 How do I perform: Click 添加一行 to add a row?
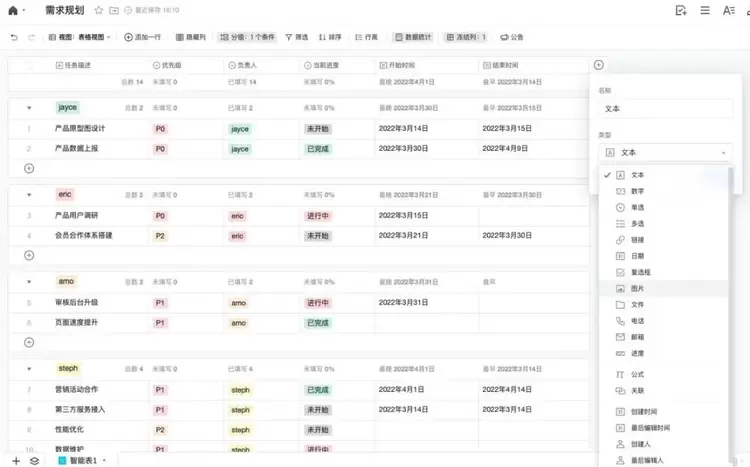pos(143,37)
